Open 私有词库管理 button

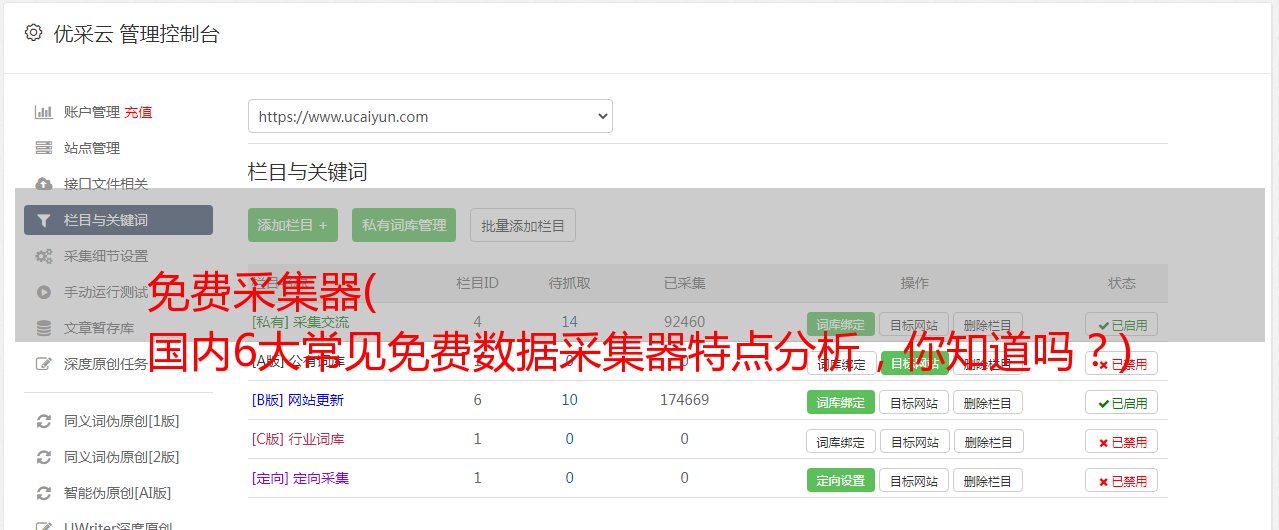pyautogui.click(x=404, y=225)
